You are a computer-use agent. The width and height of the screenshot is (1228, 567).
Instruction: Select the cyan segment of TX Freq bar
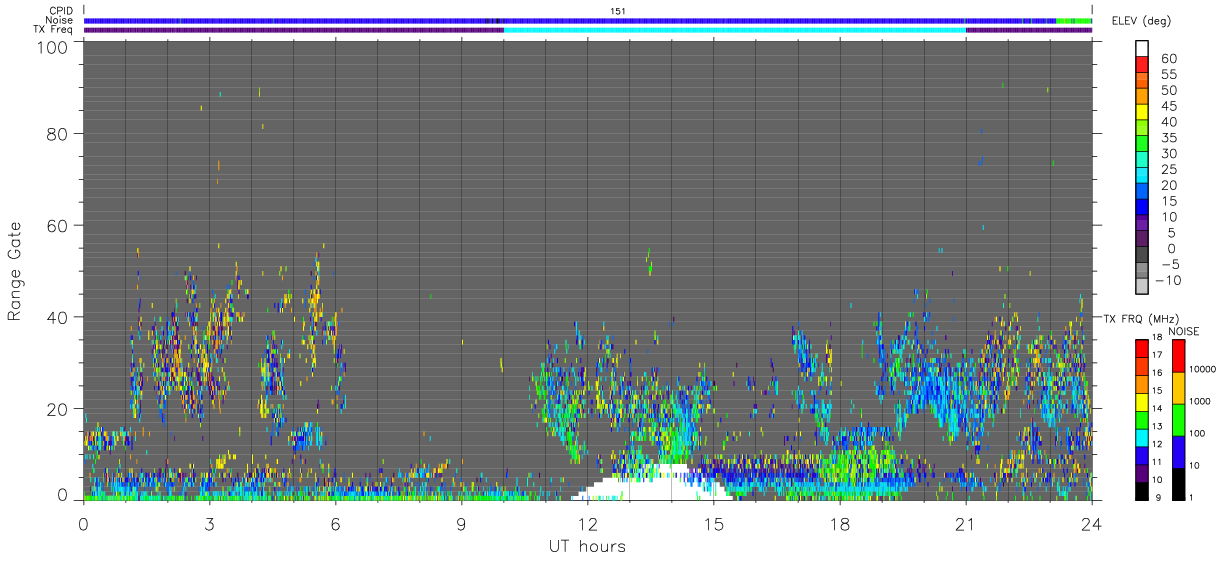click(735, 30)
